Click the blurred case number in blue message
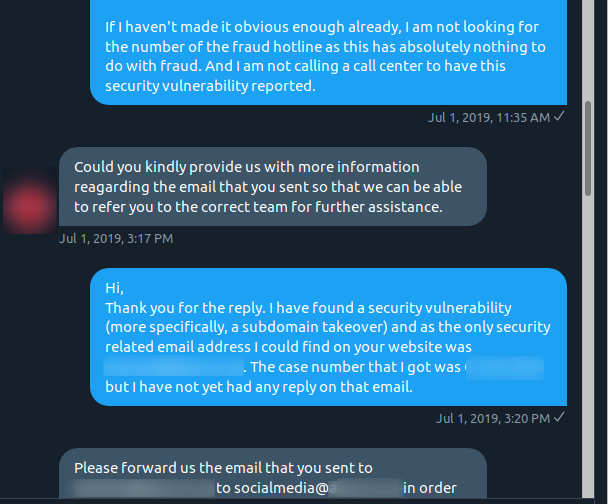608x504 pixels. 504,367
